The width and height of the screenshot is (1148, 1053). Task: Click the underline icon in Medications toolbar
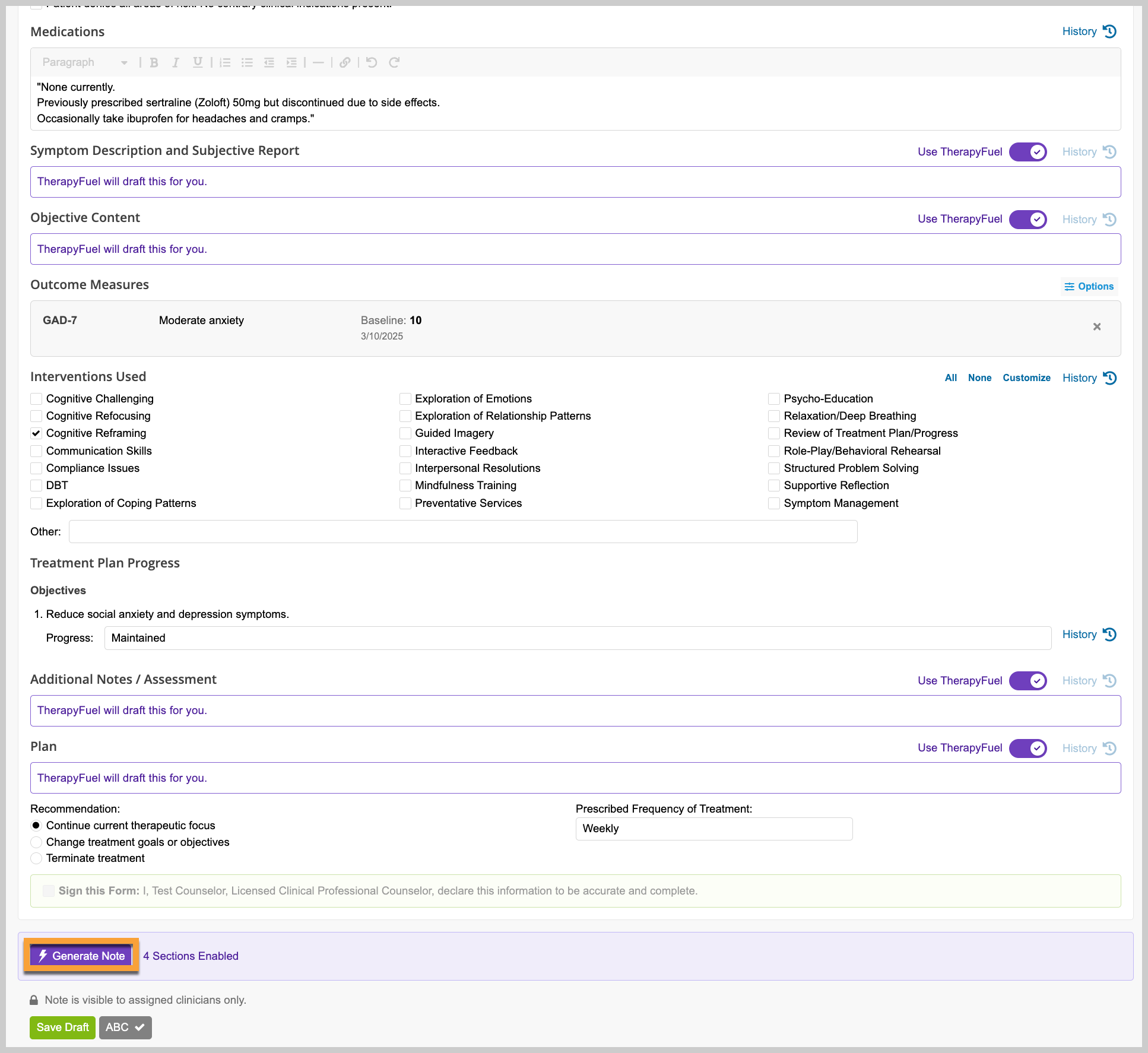[198, 62]
